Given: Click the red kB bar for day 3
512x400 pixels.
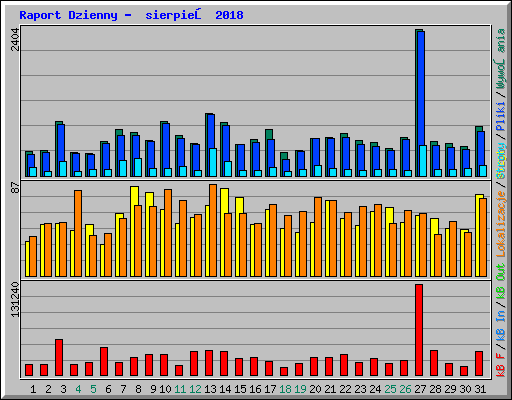Looking at the screenshot, I should tap(59, 358).
